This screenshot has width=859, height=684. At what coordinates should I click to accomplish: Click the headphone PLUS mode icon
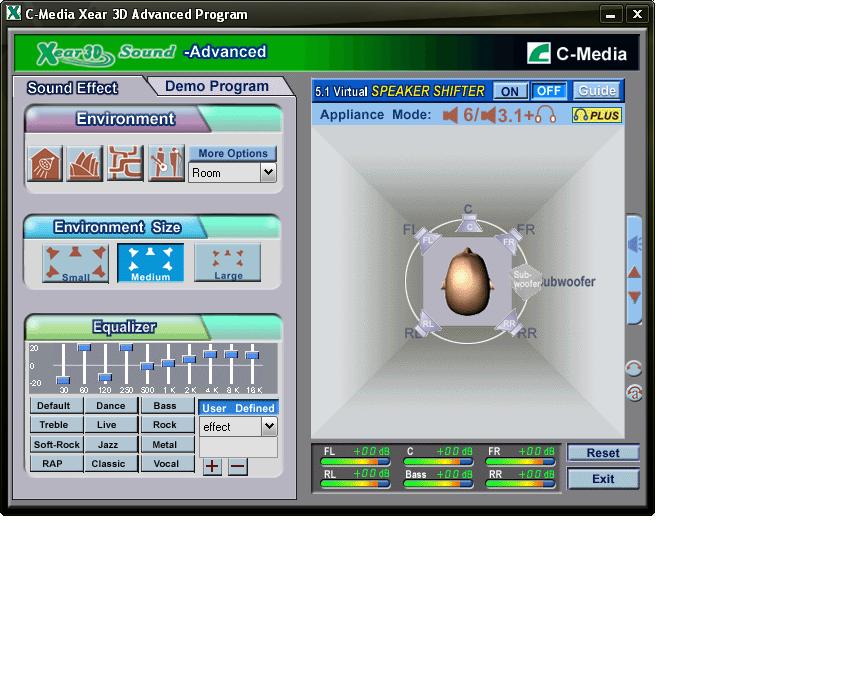597,115
